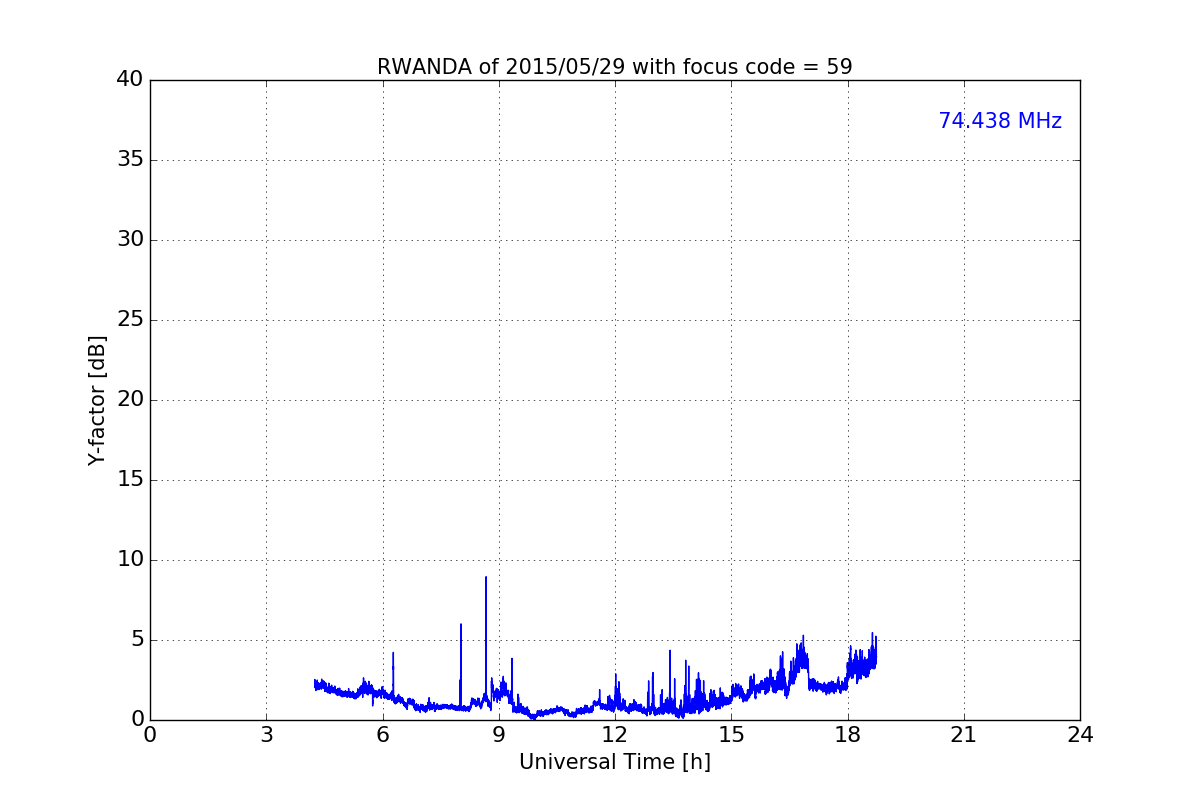Viewport: 1200px width, 800px height.
Task: Click x-axis tick label 3
Action: 266,734
